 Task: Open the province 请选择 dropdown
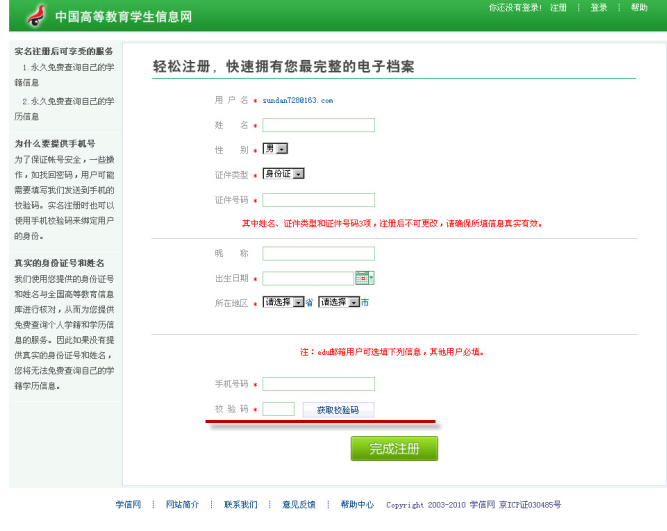(283, 302)
